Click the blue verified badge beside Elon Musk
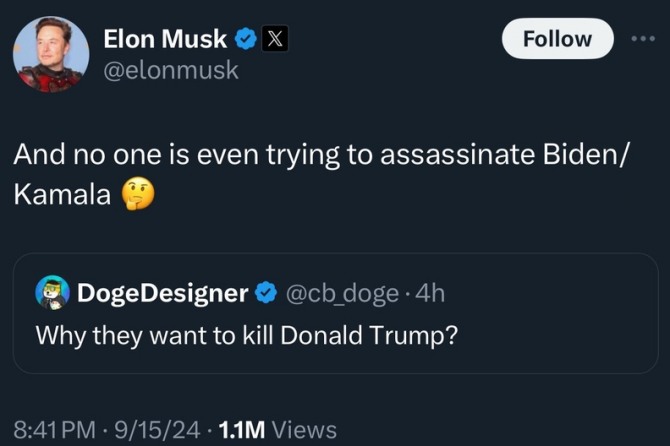The width and height of the screenshot is (670, 446). coord(245,40)
